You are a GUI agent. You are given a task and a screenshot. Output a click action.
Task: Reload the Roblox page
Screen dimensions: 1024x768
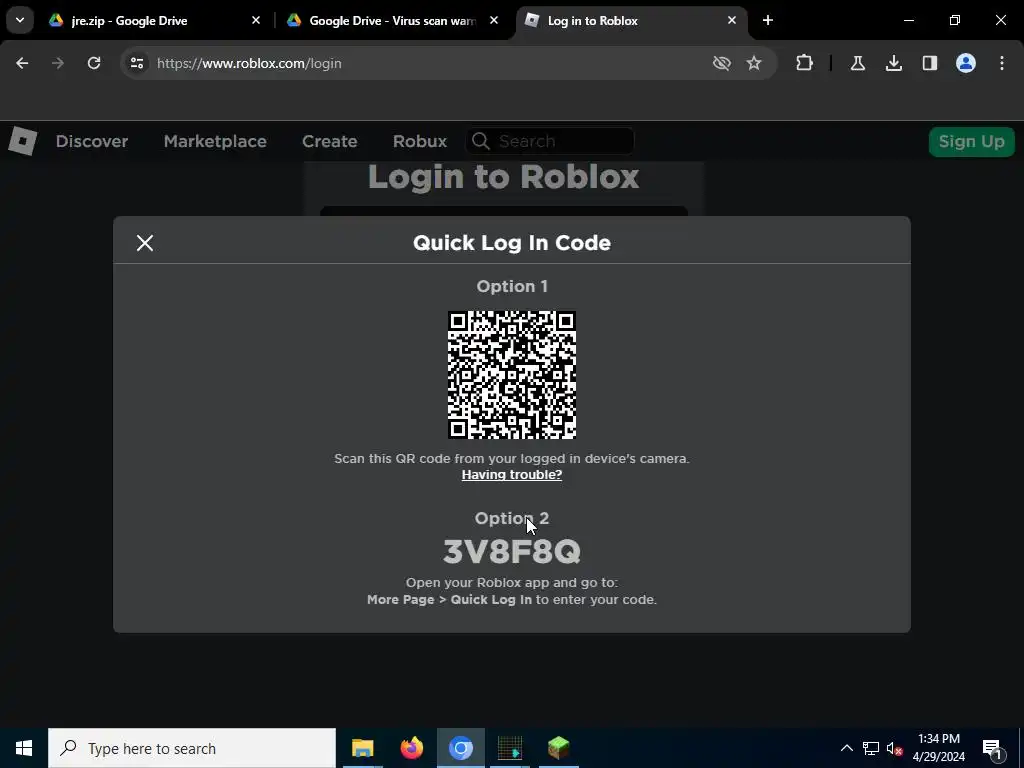click(x=94, y=63)
